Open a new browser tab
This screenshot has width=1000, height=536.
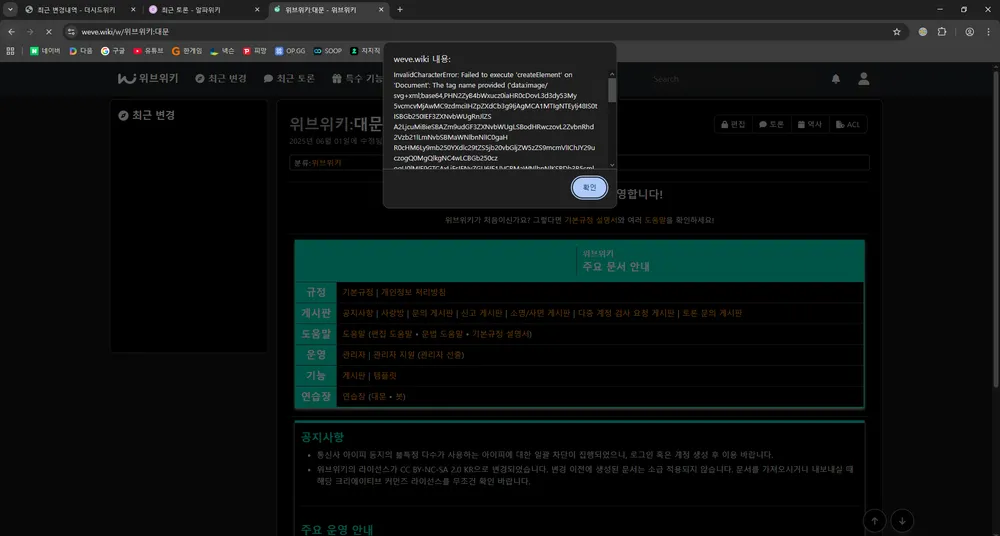point(400,10)
